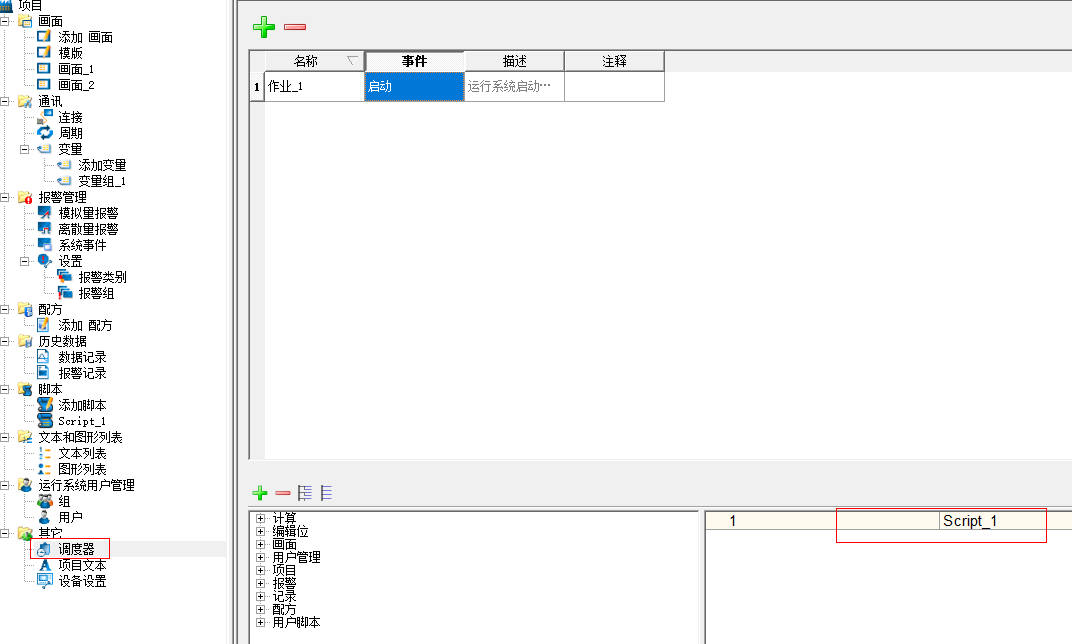Expand the 计算 function group
This screenshot has width=1072, height=644.
pyautogui.click(x=260, y=518)
